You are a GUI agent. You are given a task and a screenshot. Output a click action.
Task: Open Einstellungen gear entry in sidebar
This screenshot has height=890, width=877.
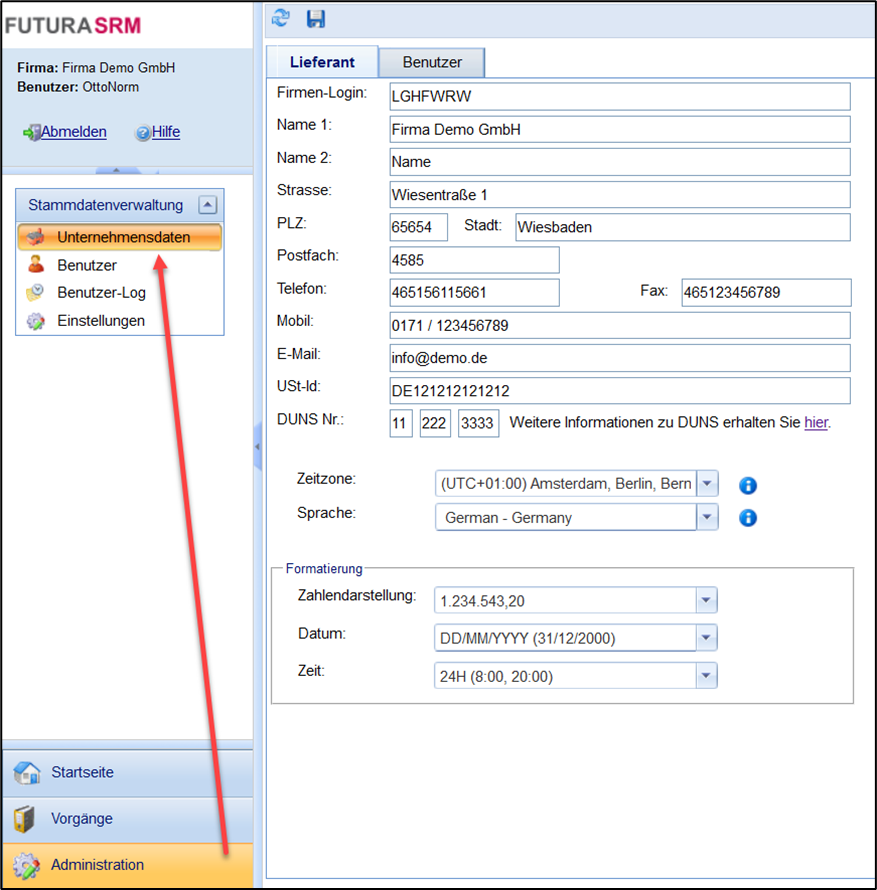coord(100,321)
